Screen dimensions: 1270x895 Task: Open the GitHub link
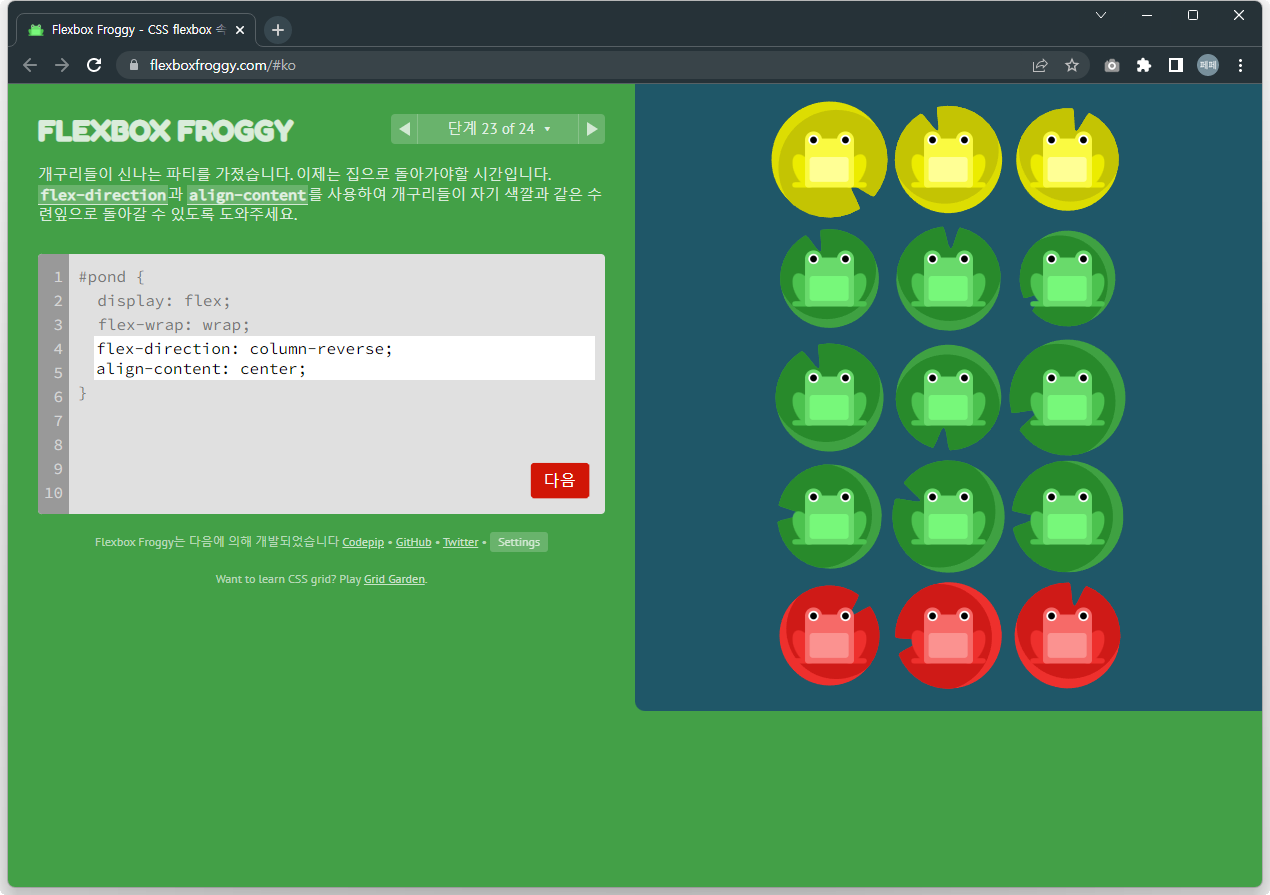click(x=414, y=542)
